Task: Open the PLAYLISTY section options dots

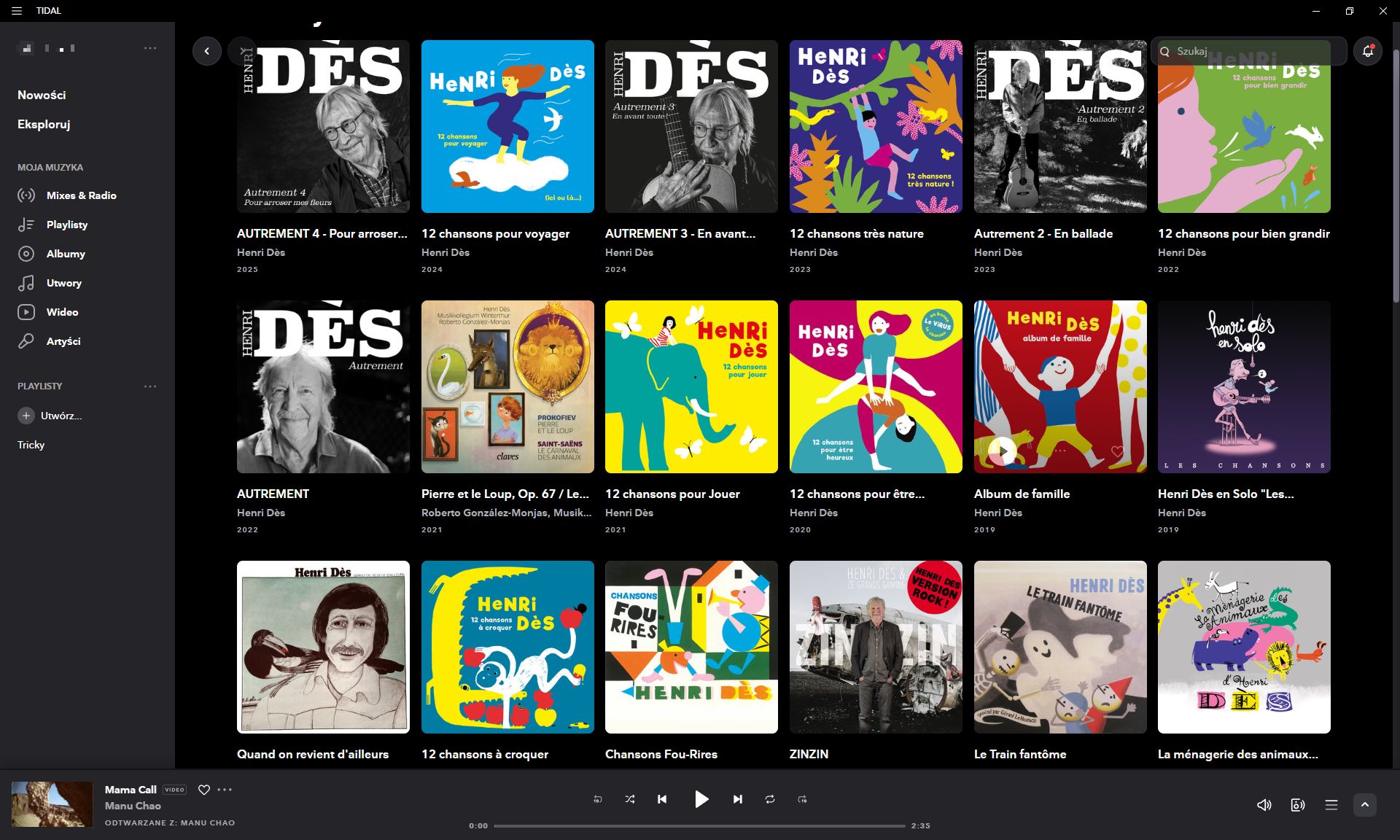Action: click(x=150, y=386)
